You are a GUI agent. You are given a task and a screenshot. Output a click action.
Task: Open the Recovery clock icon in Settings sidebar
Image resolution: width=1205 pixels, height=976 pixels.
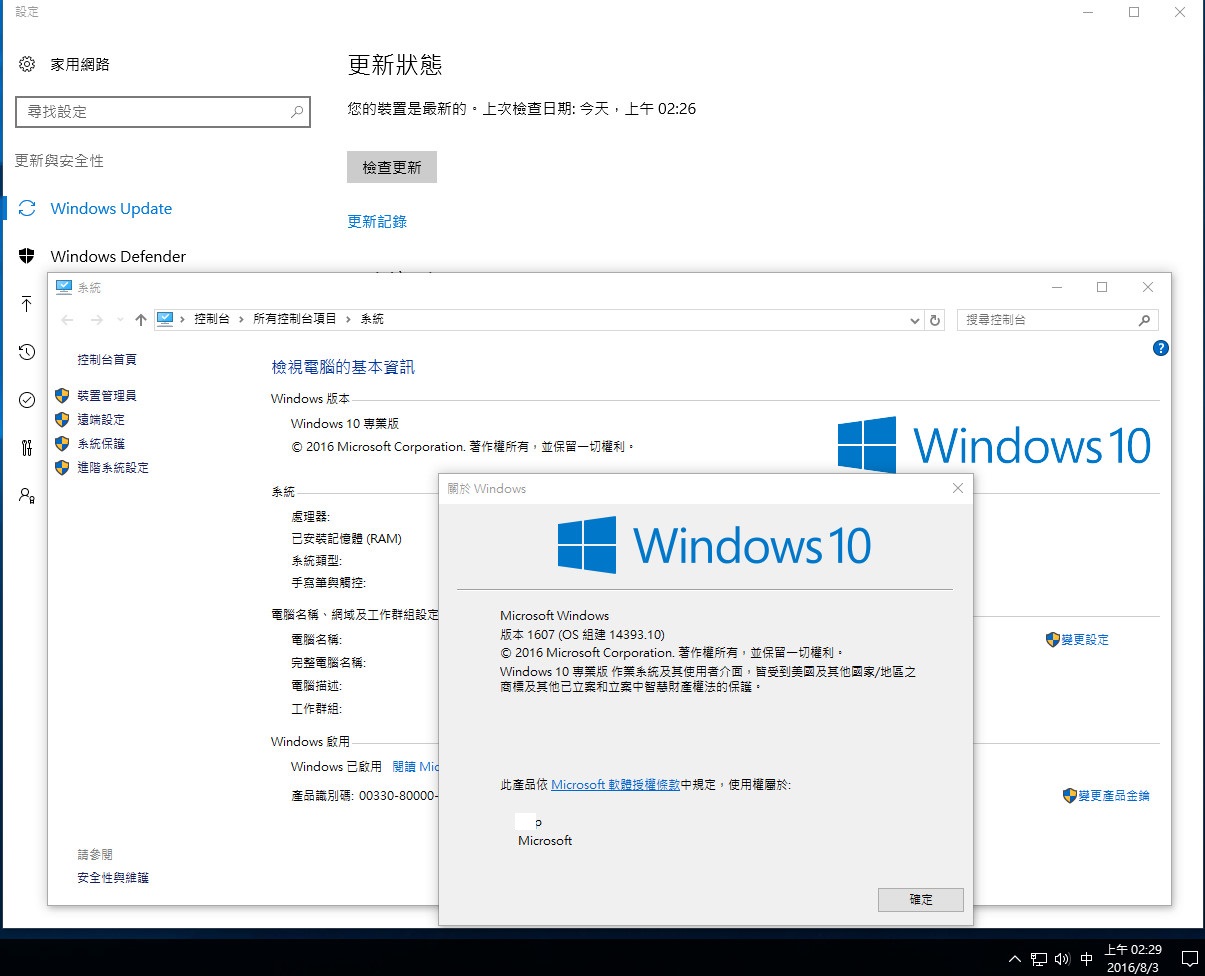pyautogui.click(x=27, y=352)
